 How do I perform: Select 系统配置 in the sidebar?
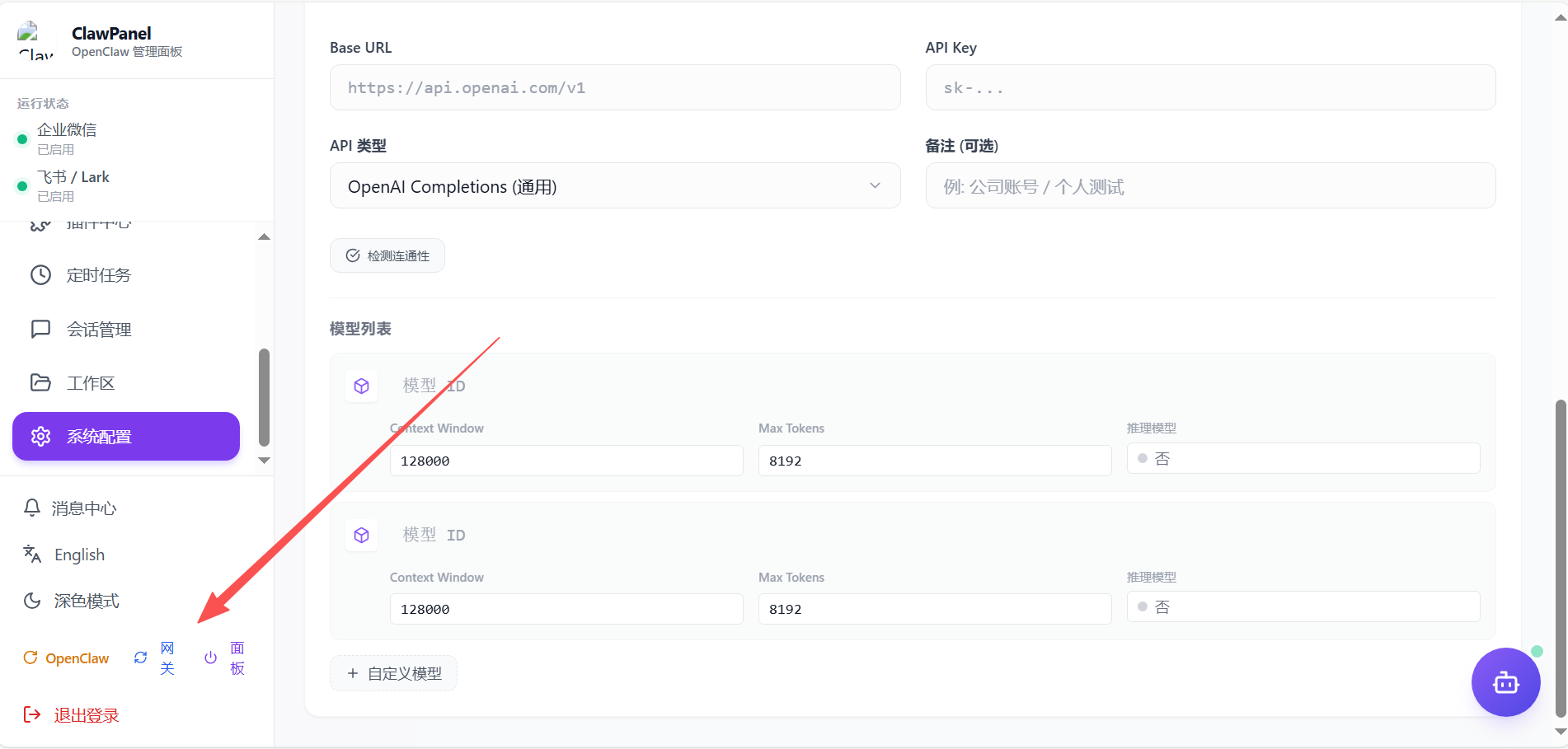pos(126,437)
